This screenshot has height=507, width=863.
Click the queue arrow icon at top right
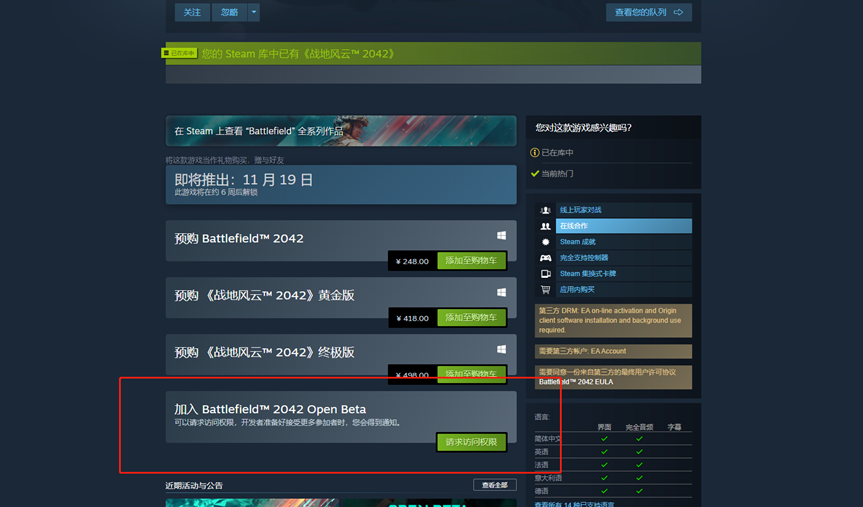point(679,12)
